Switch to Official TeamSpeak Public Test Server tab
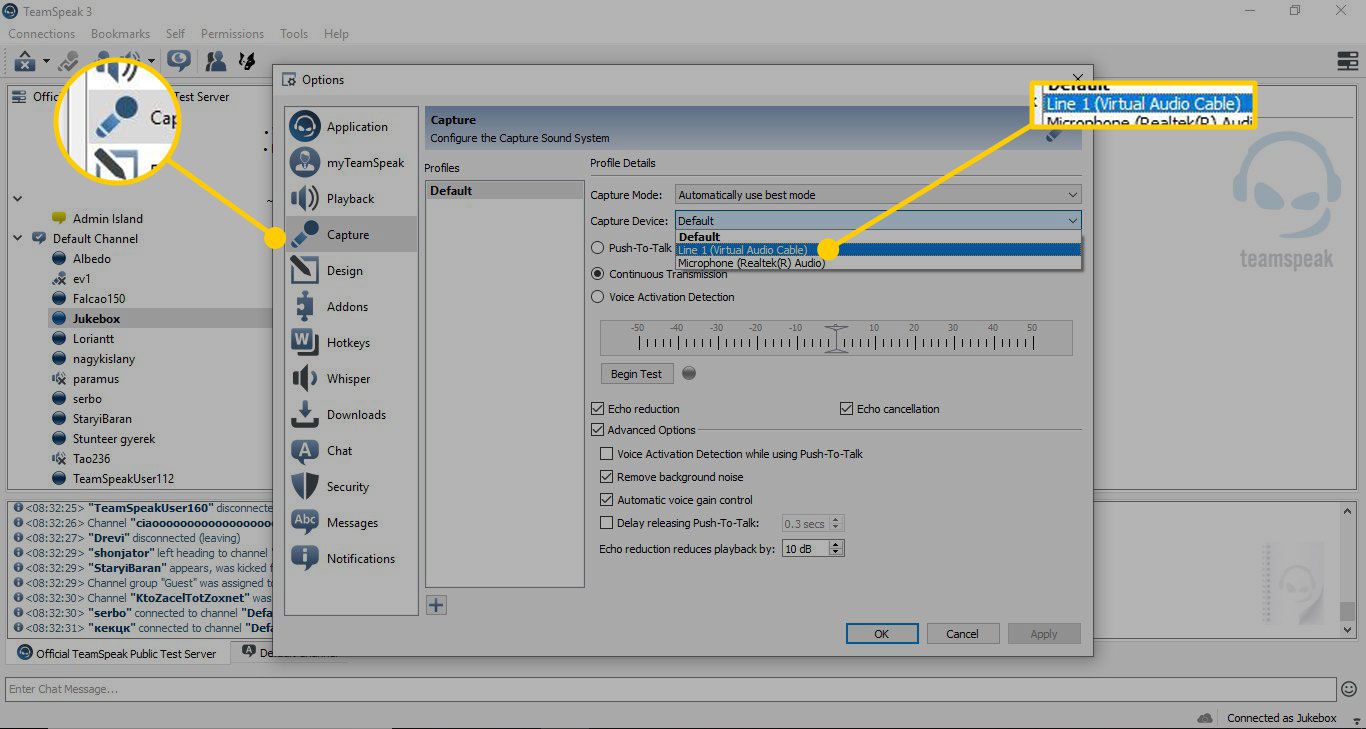The width and height of the screenshot is (1366, 729). click(x=118, y=653)
